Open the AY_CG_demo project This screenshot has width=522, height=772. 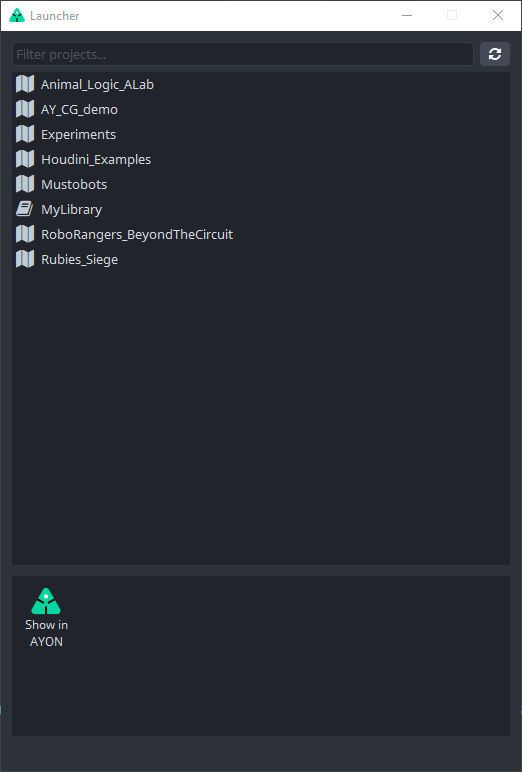click(x=261, y=109)
